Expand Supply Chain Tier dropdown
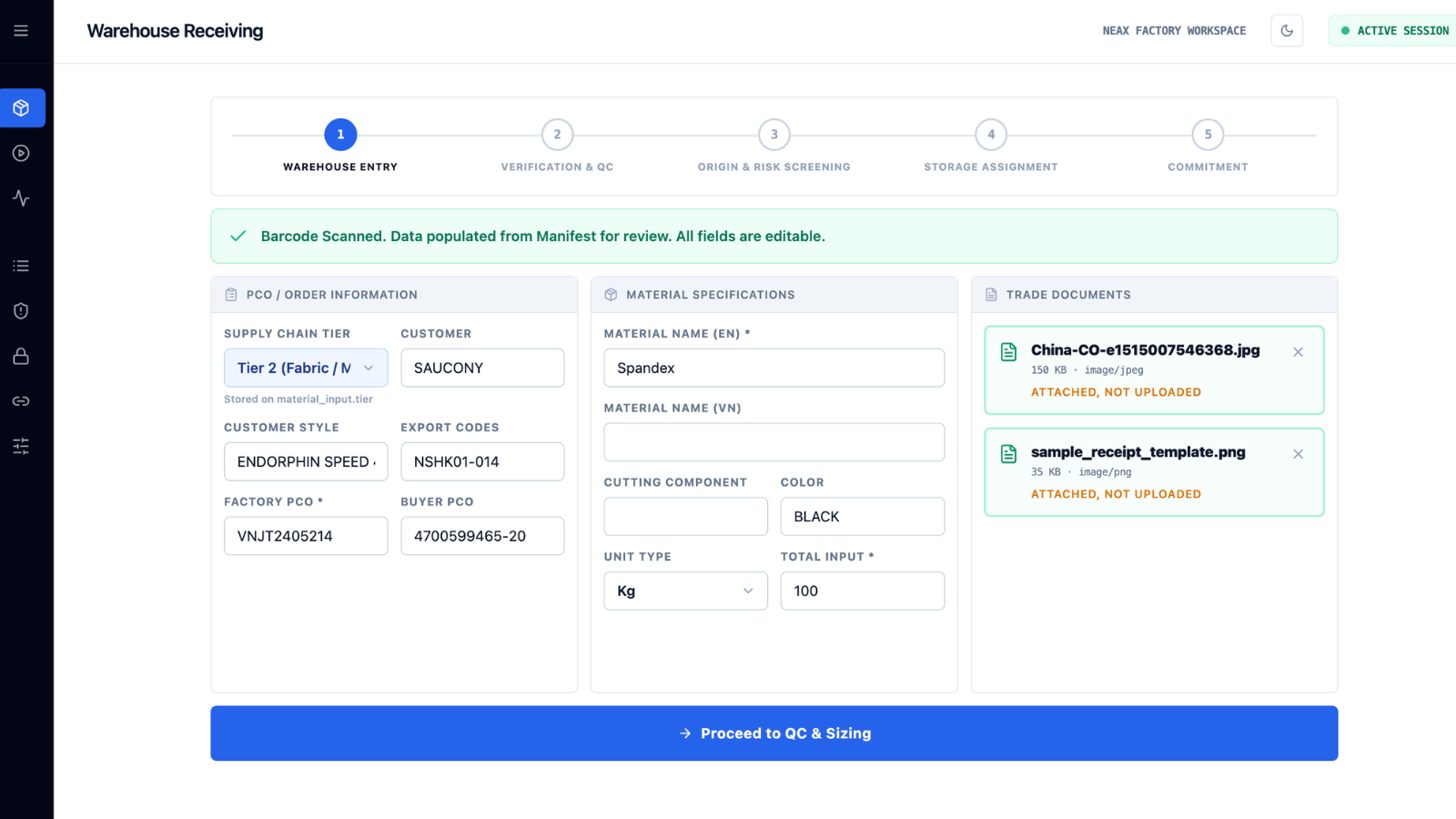The height and width of the screenshot is (819, 1456). (306, 368)
